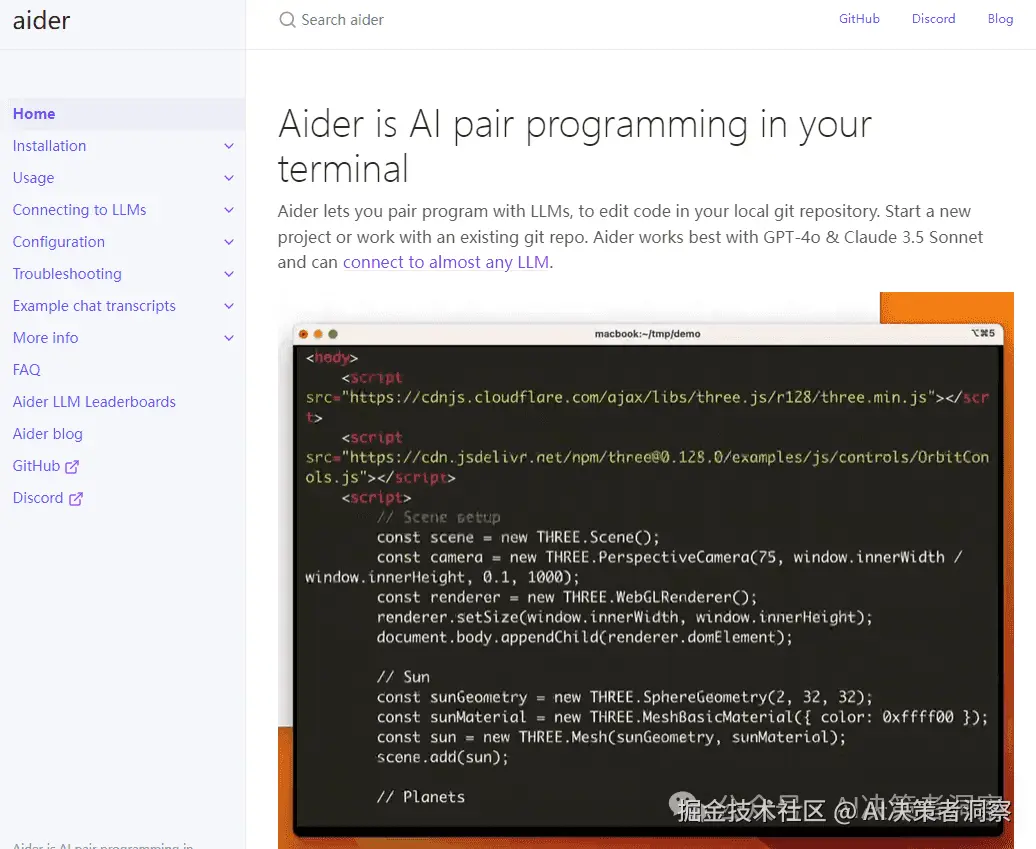
Task: Click the search magnifier icon
Action: coord(287,20)
